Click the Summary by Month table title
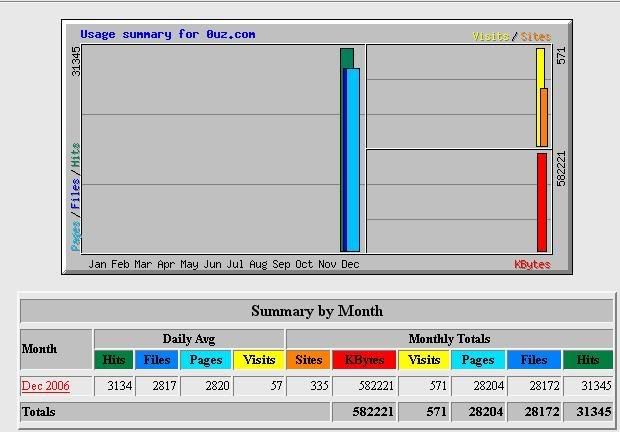The image size is (620, 432). [316, 311]
